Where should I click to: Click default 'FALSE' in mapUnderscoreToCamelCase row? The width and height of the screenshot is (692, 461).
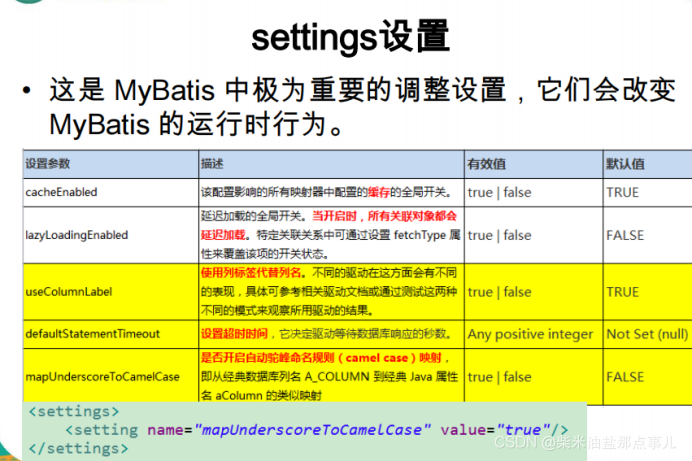coord(625,377)
